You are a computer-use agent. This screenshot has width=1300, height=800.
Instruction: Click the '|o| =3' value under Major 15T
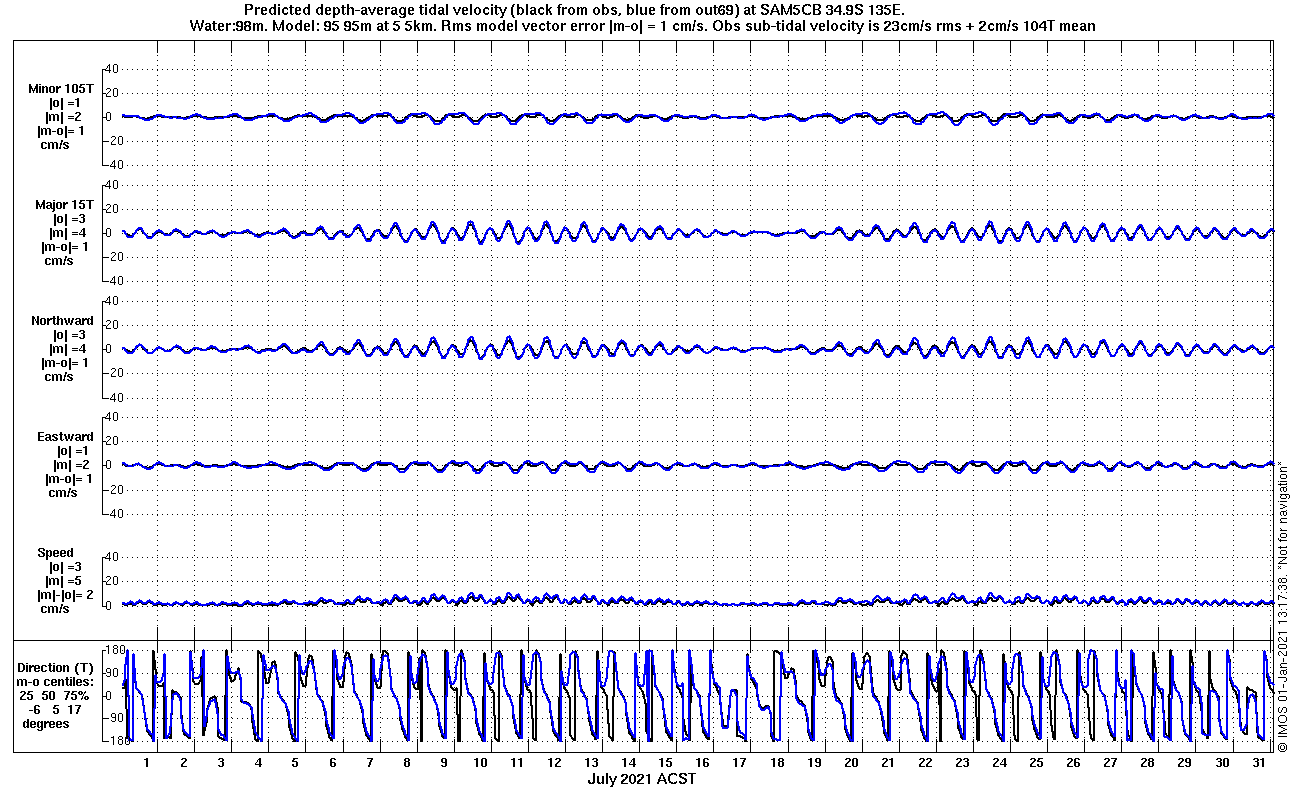click(x=70, y=219)
